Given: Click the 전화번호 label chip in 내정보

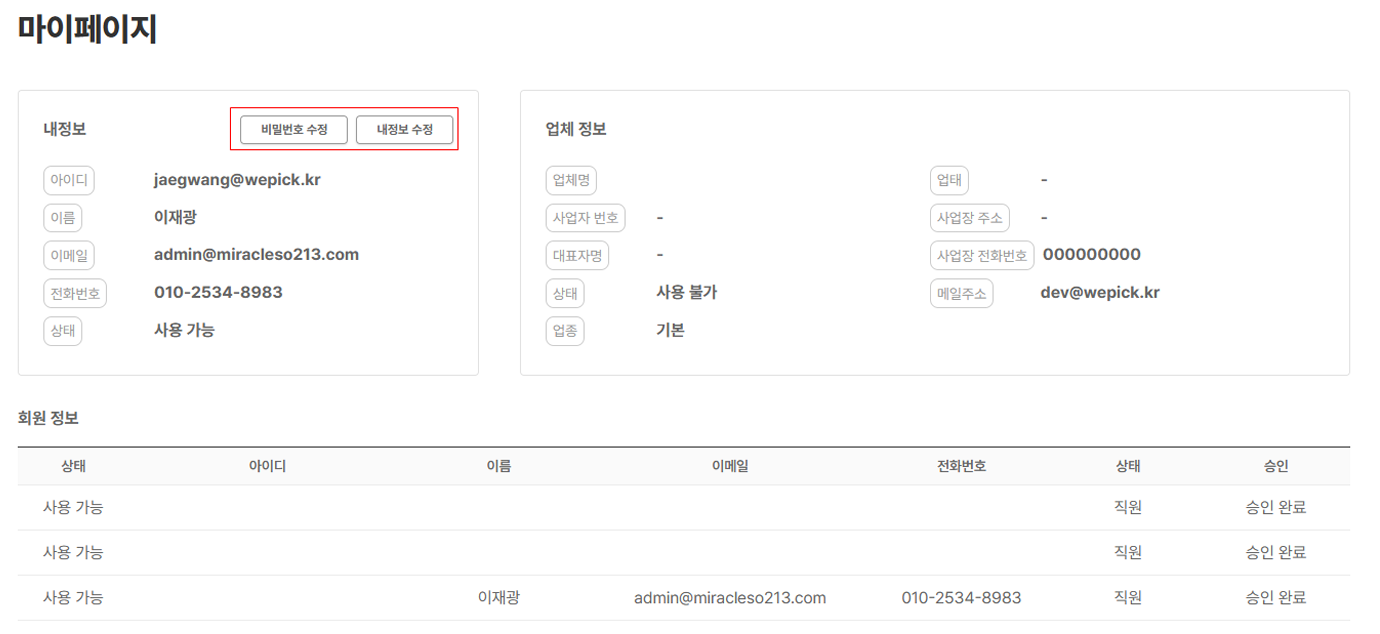Looking at the screenshot, I should point(75,293).
